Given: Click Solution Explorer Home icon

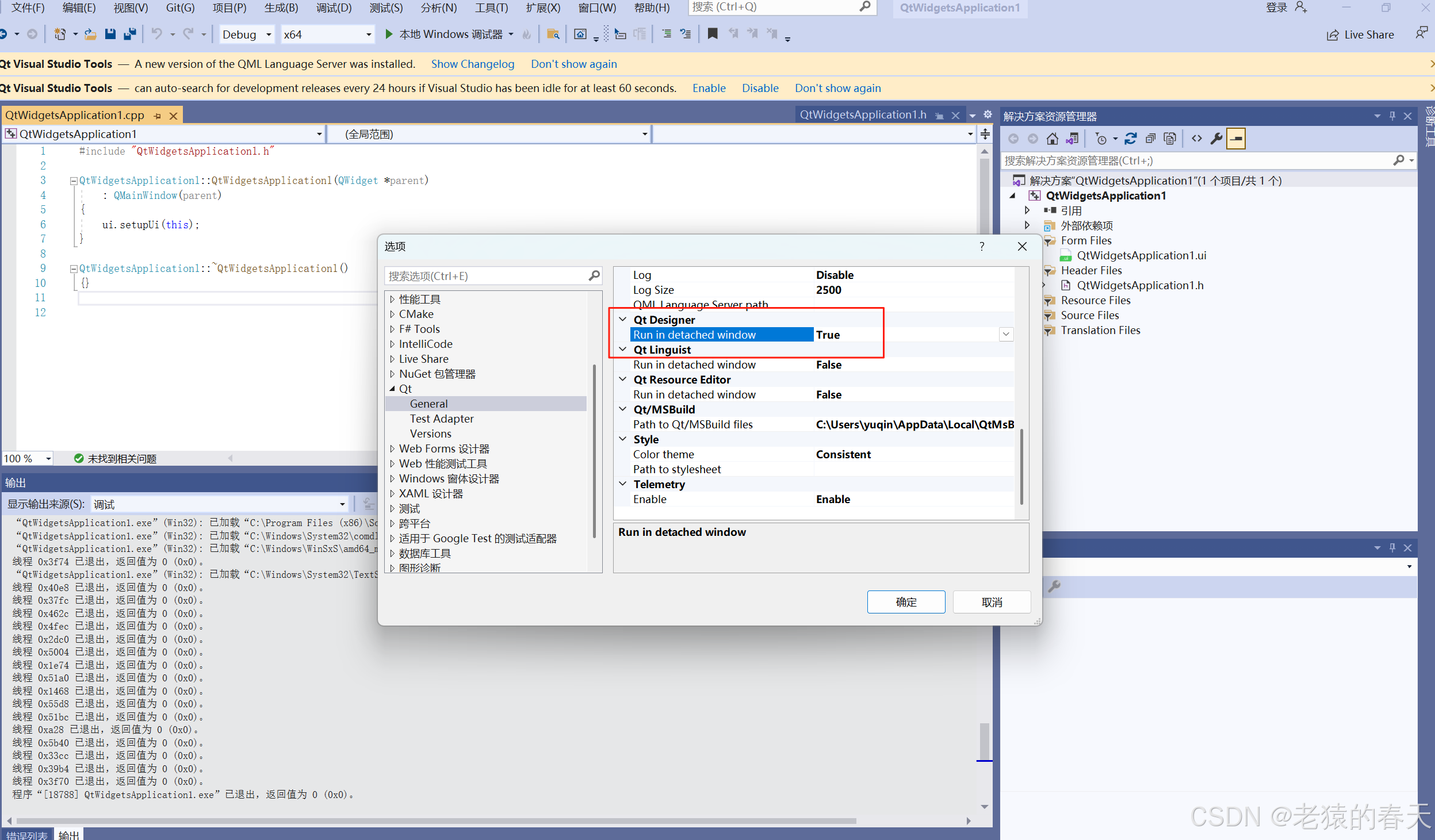Looking at the screenshot, I should pos(1052,139).
